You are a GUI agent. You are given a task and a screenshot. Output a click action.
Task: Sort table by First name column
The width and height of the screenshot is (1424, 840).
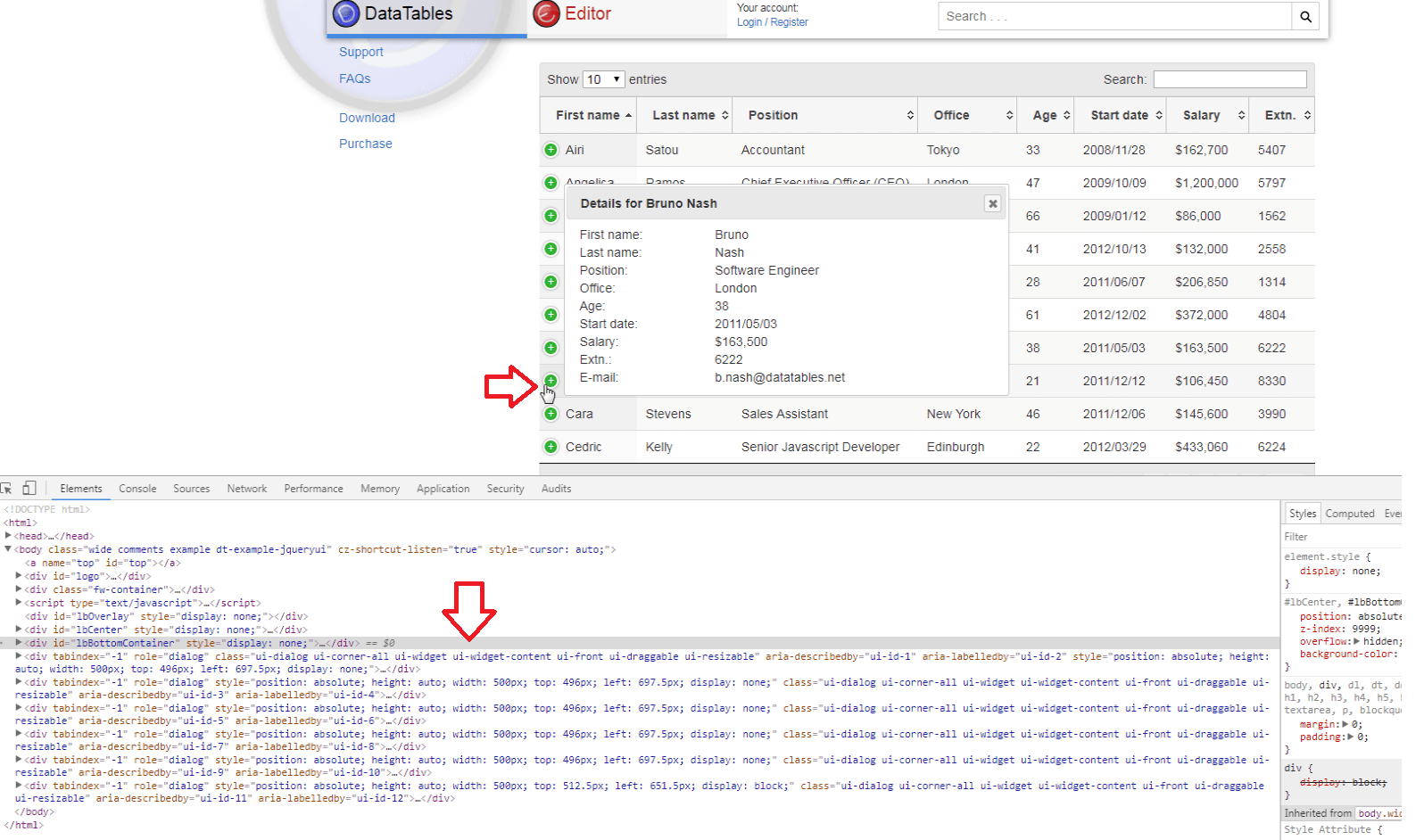point(589,115)
